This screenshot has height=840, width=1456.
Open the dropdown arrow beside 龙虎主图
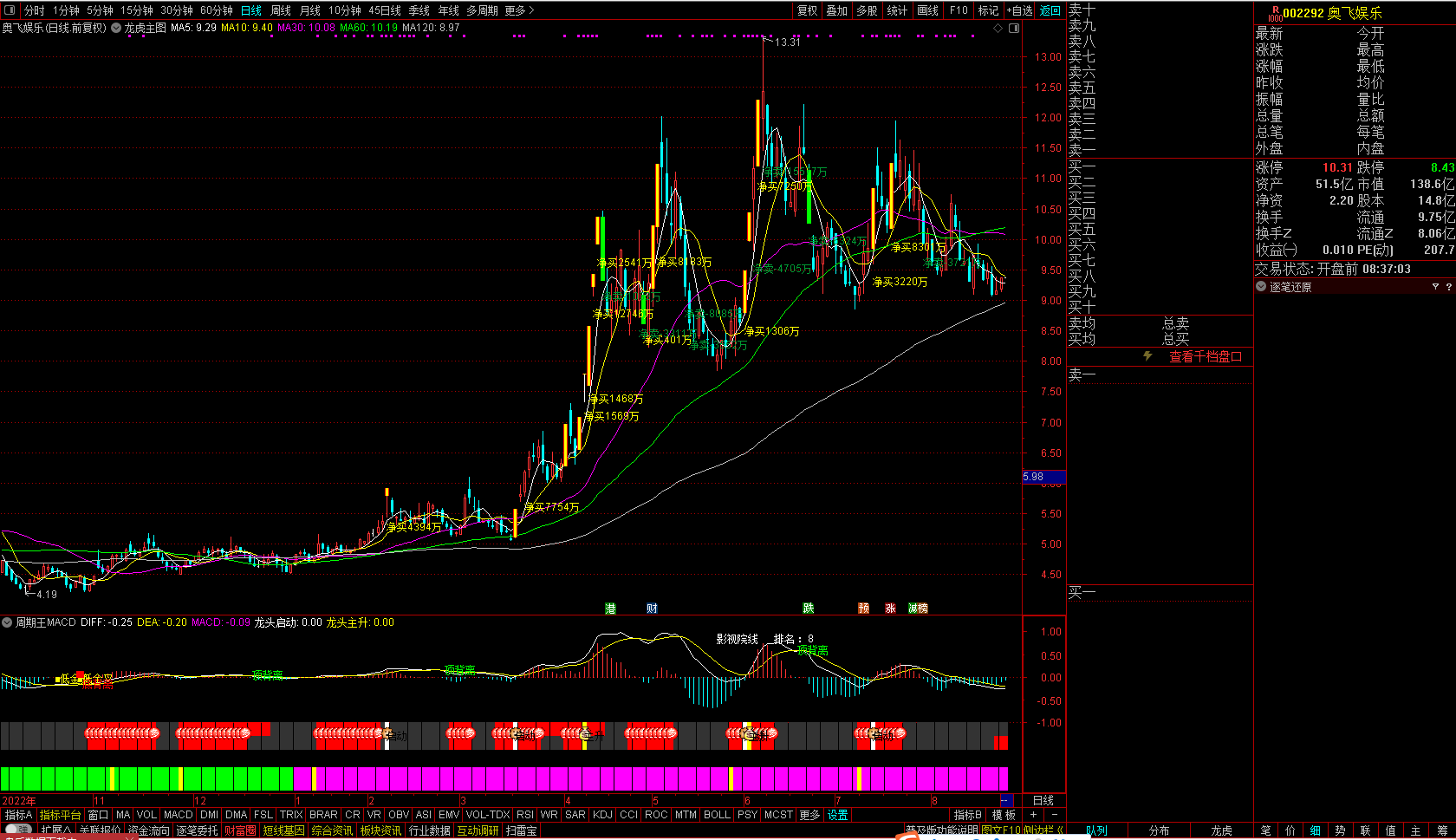coord(116,28)
